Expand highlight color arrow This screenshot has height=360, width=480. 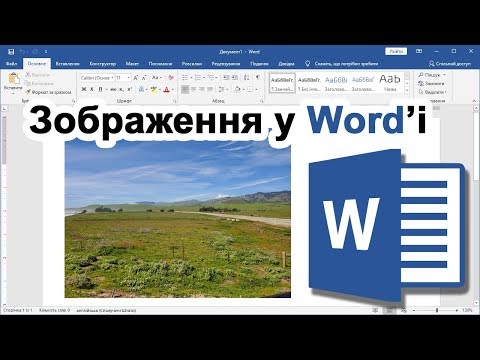[x=160, y=89]
